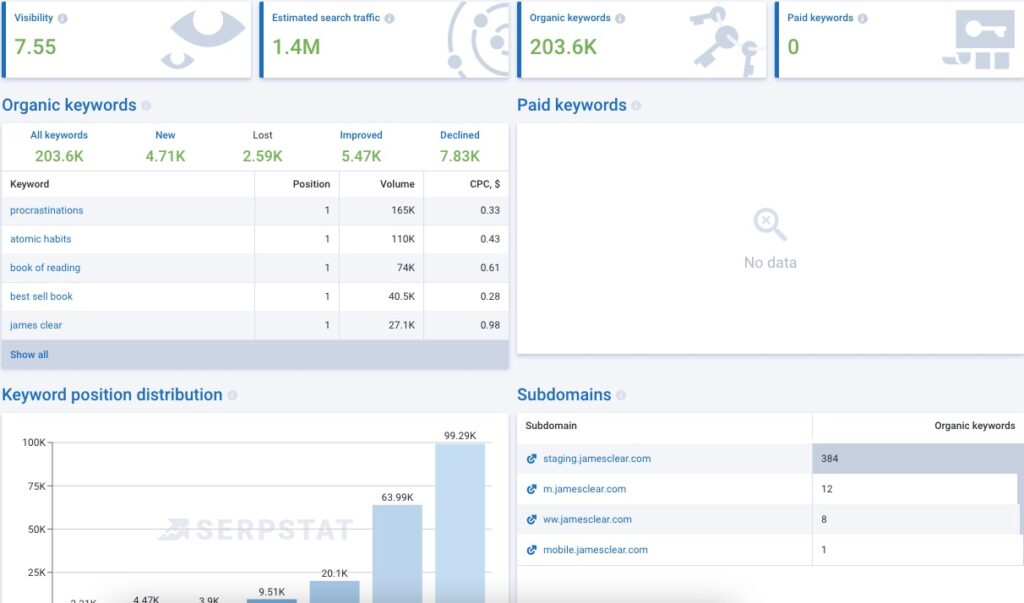Click the Keyword column header
The height and width of the screenshot is (603, 1024).
29,184
